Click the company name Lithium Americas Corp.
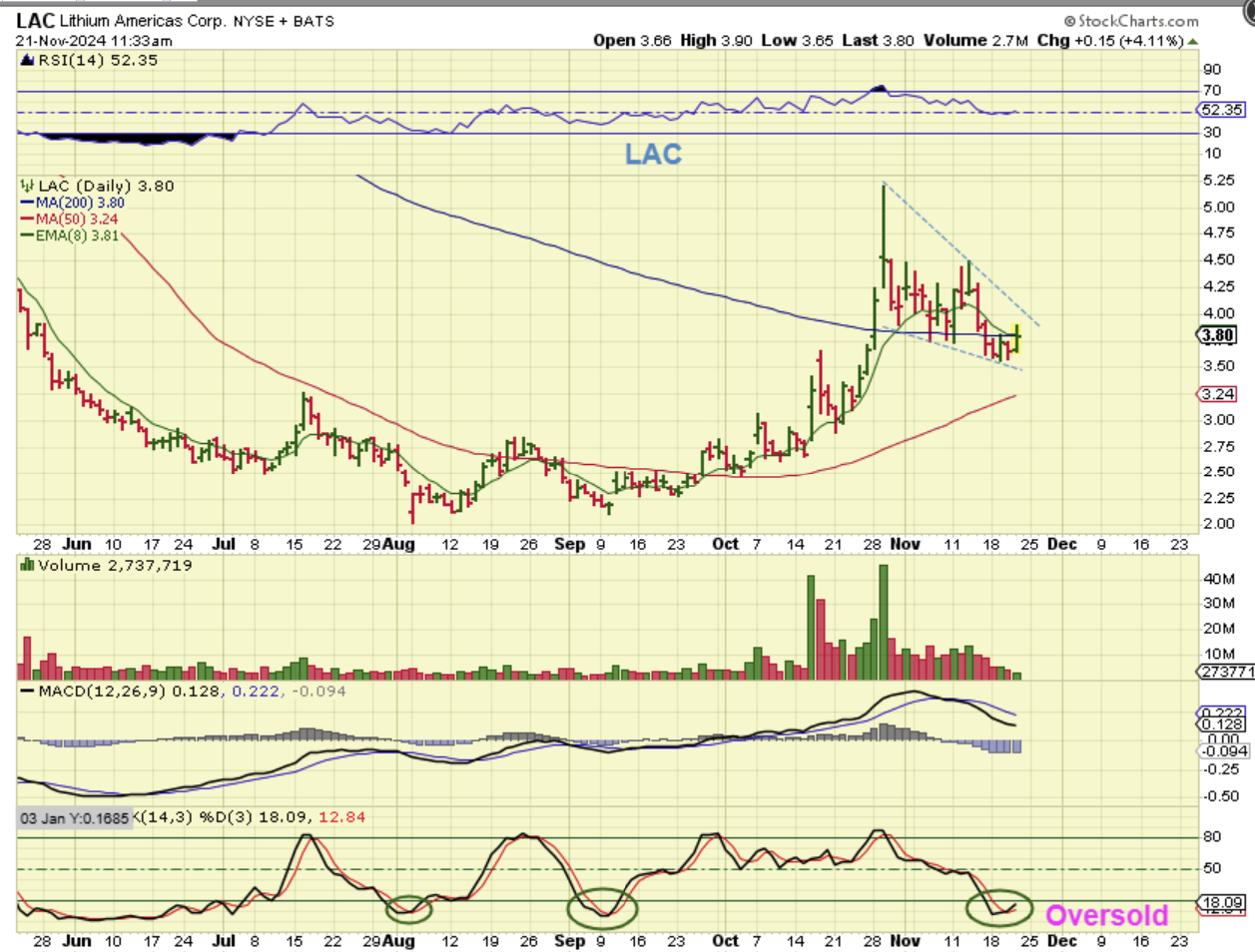This screenshot has width=1255, height=952. 143,20
